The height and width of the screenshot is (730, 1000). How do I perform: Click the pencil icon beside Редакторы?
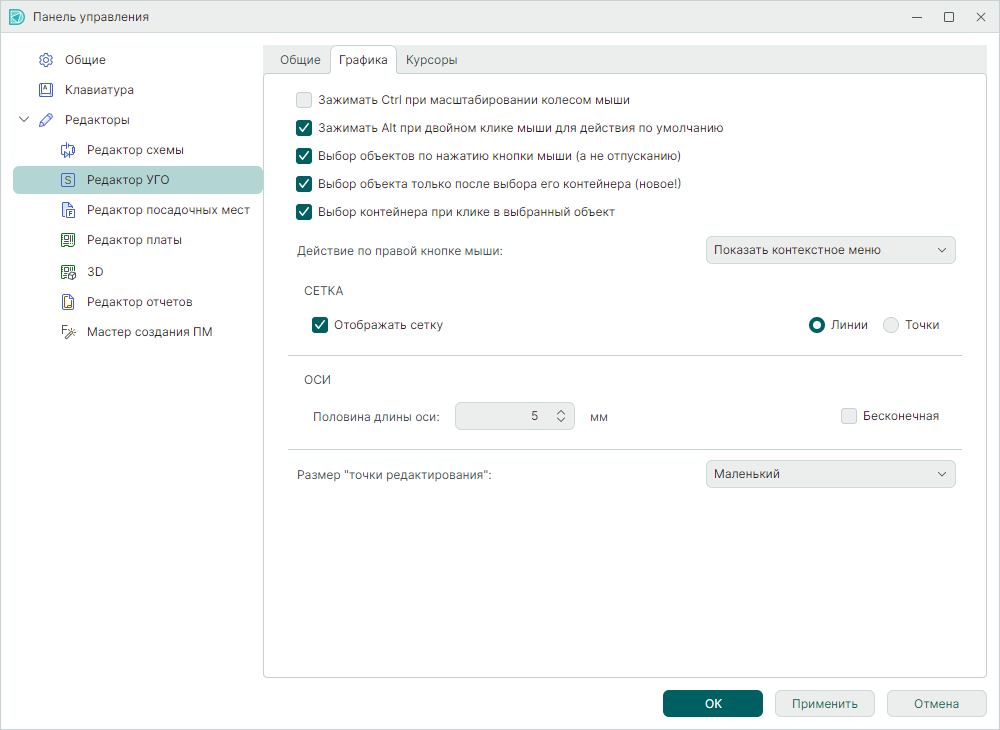click(46, 120)
